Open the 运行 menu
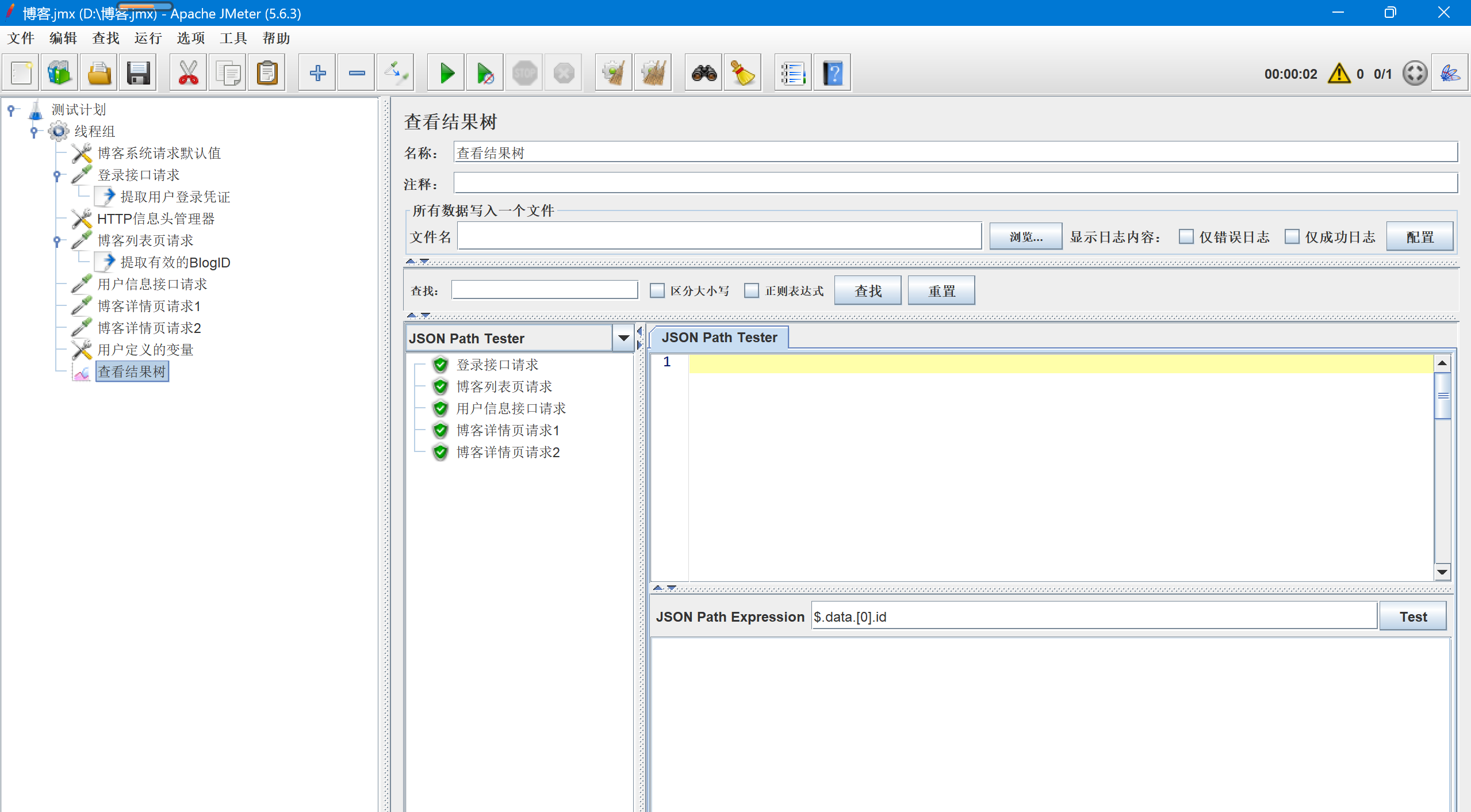 tap(148, 39)
